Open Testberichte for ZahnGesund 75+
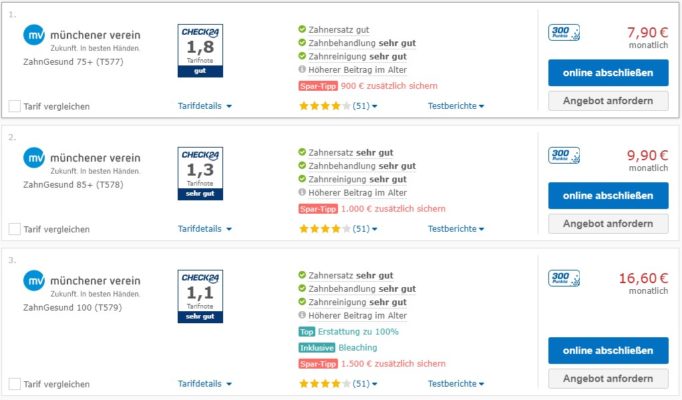This screenshot has width=682, height=400. click(456, 106)
